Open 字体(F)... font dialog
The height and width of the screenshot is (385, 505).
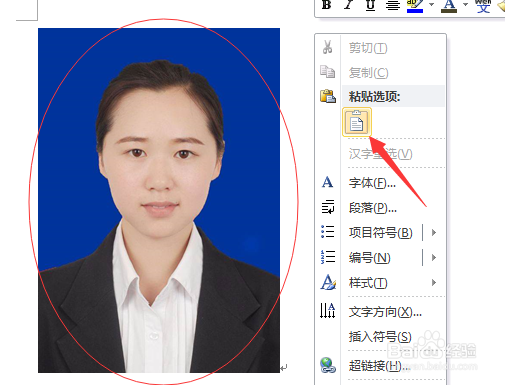[372, 183]
